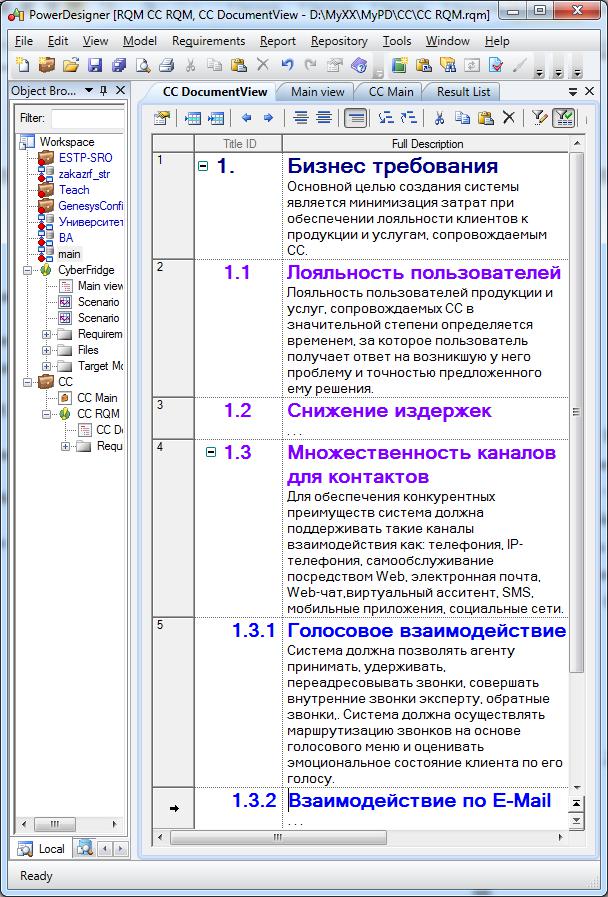Click the Delete X icon in document toolbar
Viewport: 608px width, 897px height.
[x=508, y=118]
